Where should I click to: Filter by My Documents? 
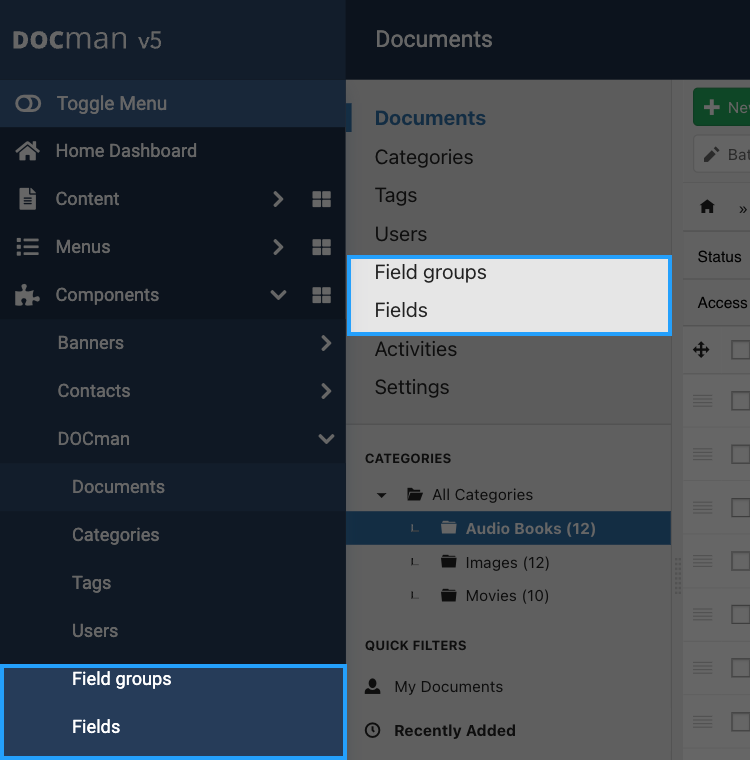coord(448,687)
